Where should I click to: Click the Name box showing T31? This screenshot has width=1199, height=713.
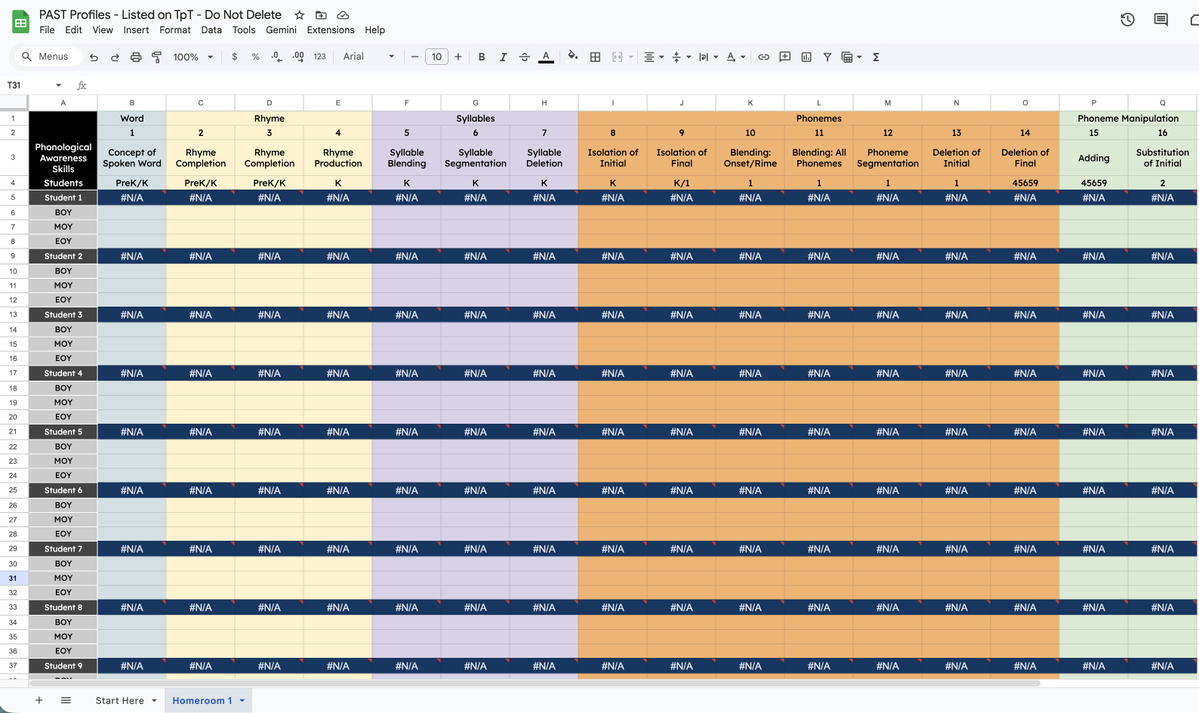click(x=34, y=85)
